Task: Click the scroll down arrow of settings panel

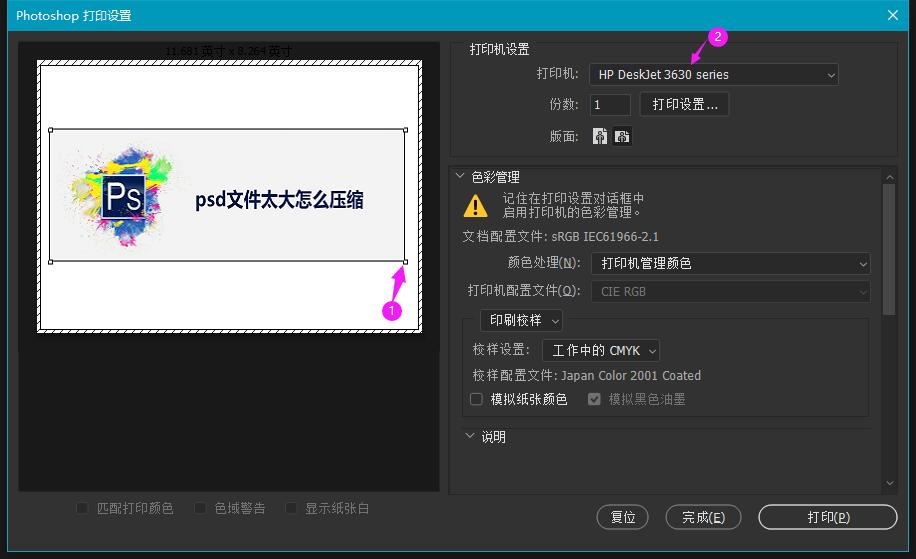Action: click(889, 483)
